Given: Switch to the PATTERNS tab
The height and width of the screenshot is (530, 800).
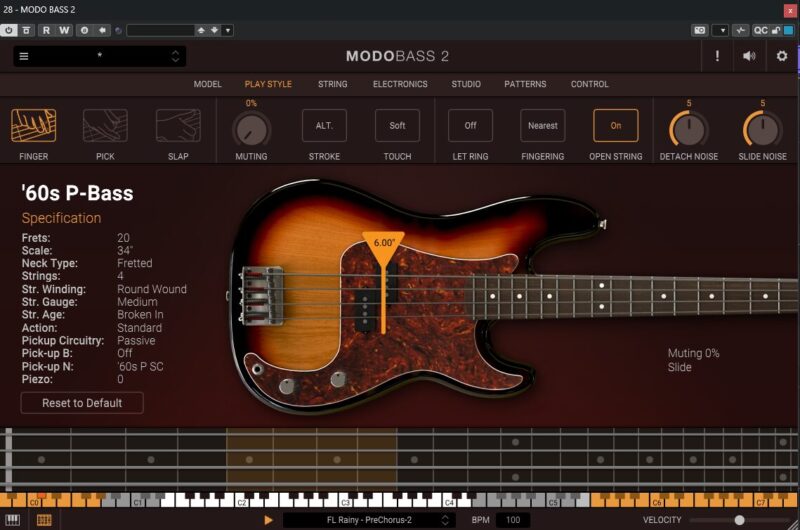Looking at the screenshot, I should pyautogui.click(x=525, y=84).
